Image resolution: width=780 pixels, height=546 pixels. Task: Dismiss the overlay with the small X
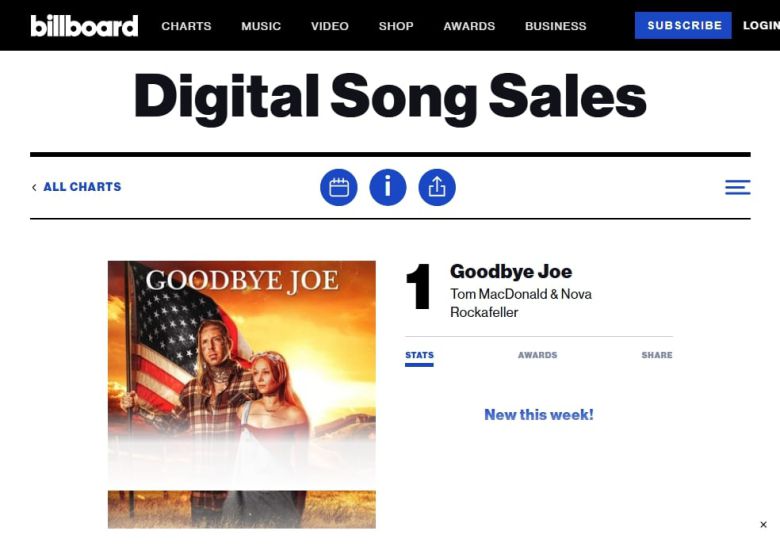pos(763,525)
